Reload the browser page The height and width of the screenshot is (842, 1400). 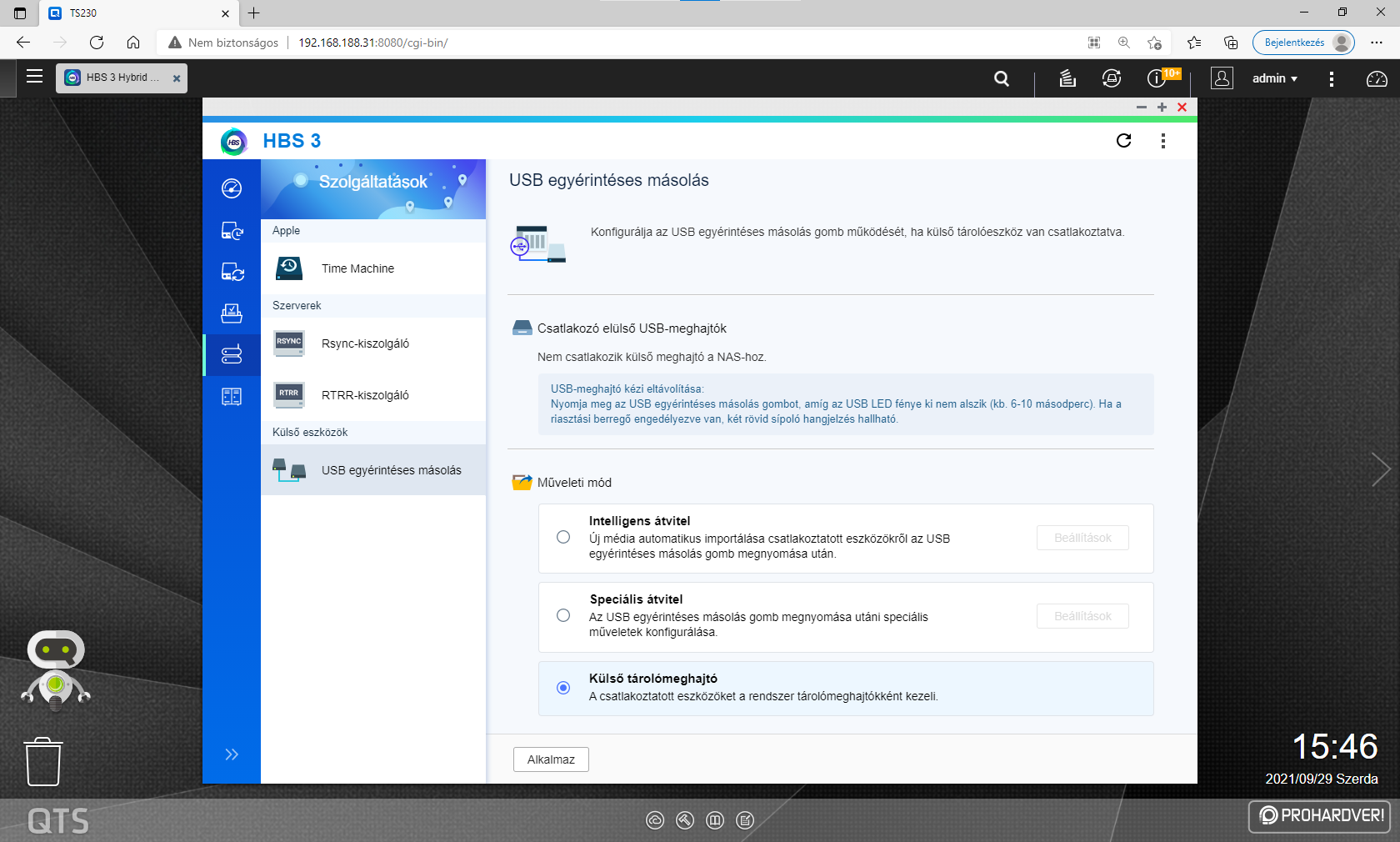pyautogui.click(x=97, y=43)
